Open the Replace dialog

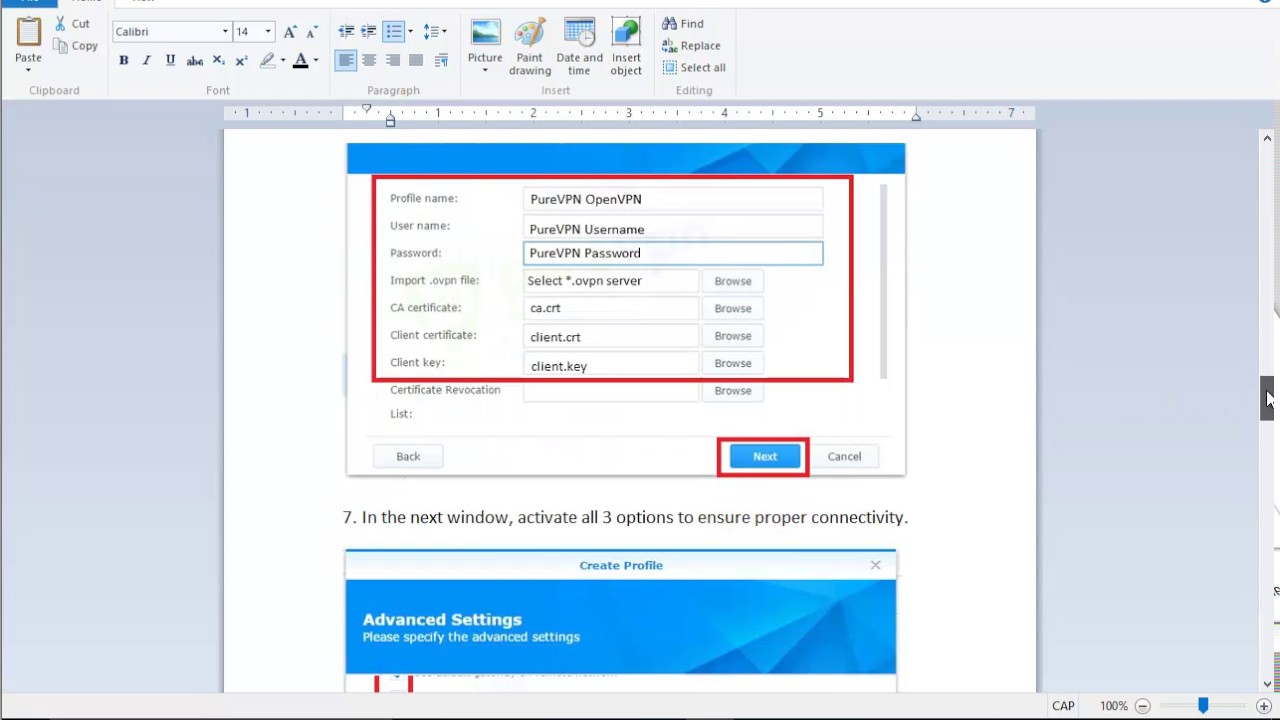tap(691, 46)
